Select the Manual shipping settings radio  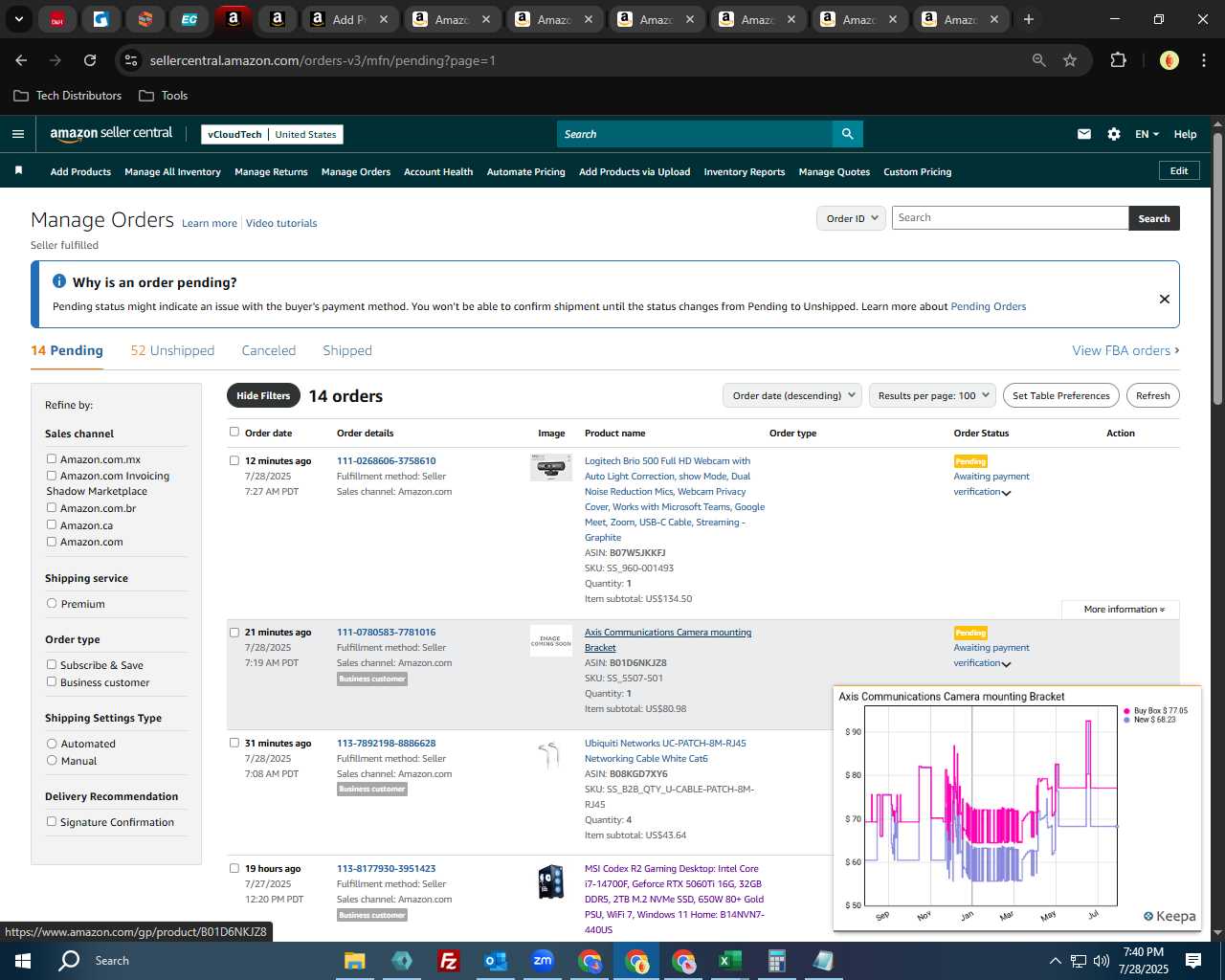[x=52, y=761]
